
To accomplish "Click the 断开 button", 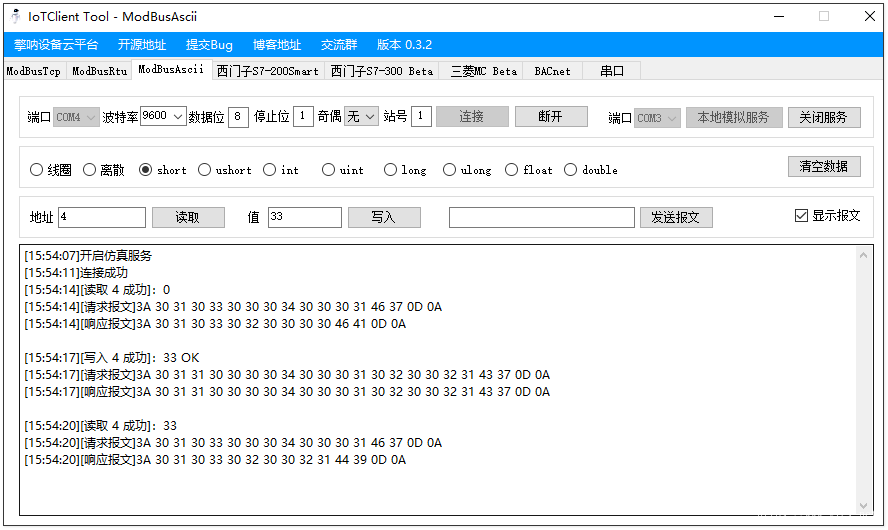I will click(551, 117).
